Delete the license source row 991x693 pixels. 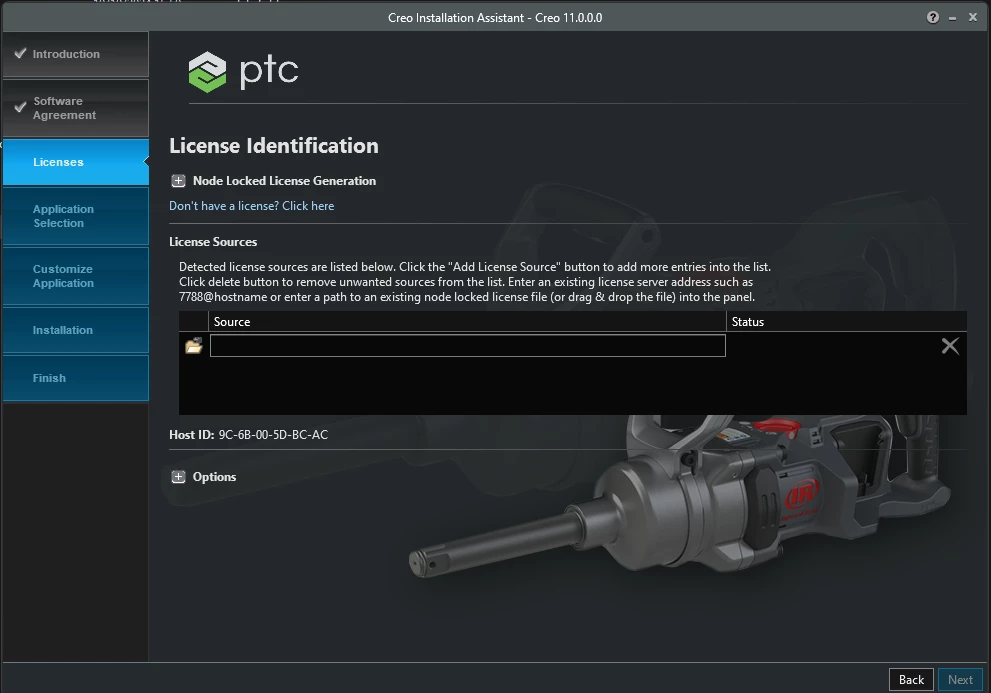coord(949,346)
